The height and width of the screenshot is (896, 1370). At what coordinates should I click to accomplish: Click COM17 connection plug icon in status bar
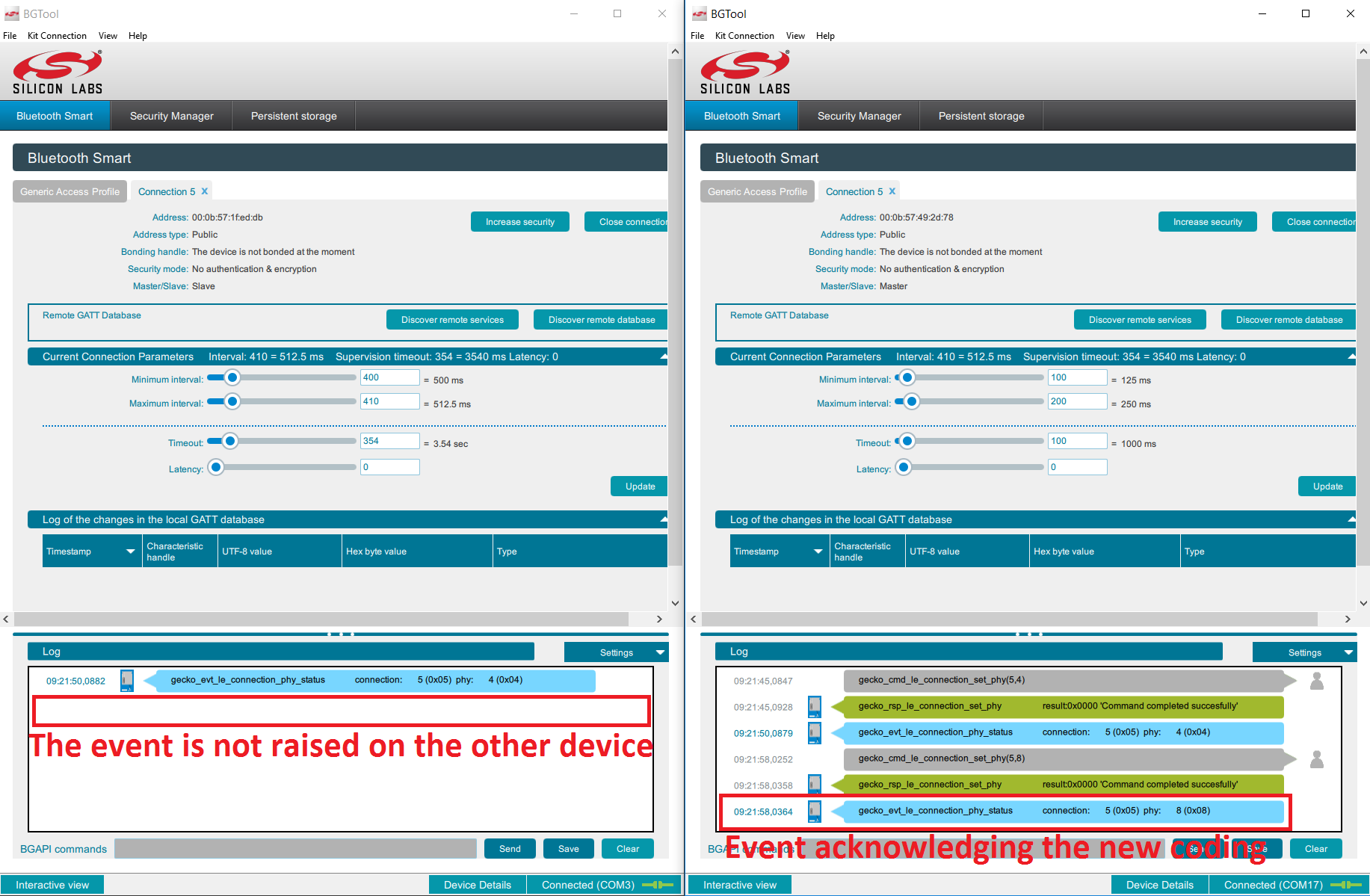(1345, 885)
